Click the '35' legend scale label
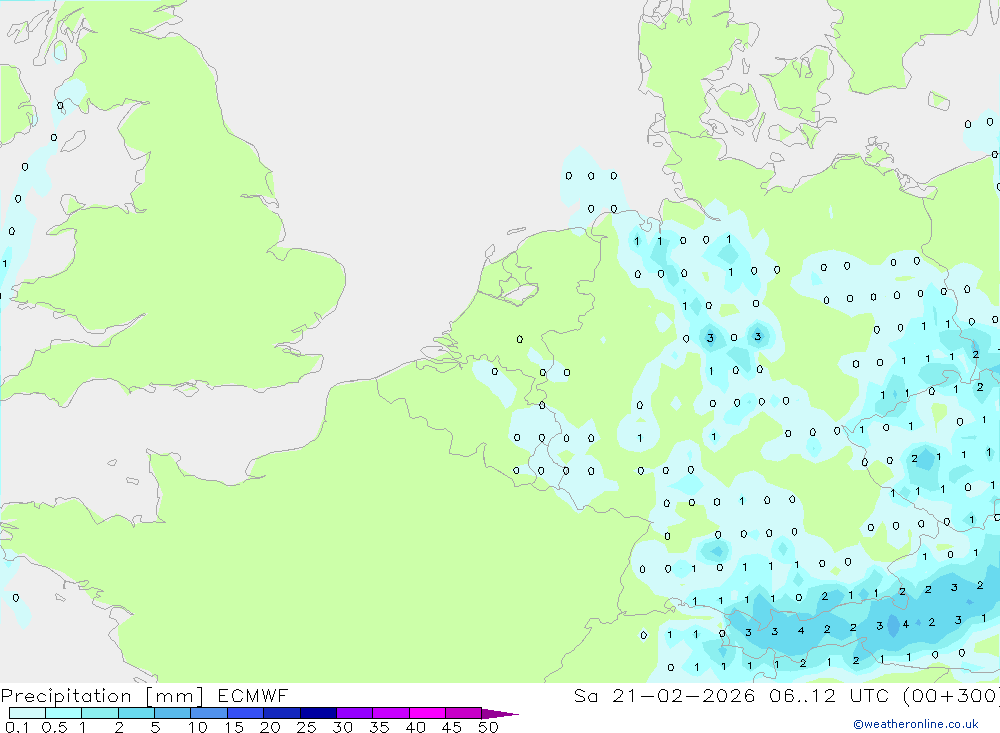1000x733 pixels. coord(379,727)
